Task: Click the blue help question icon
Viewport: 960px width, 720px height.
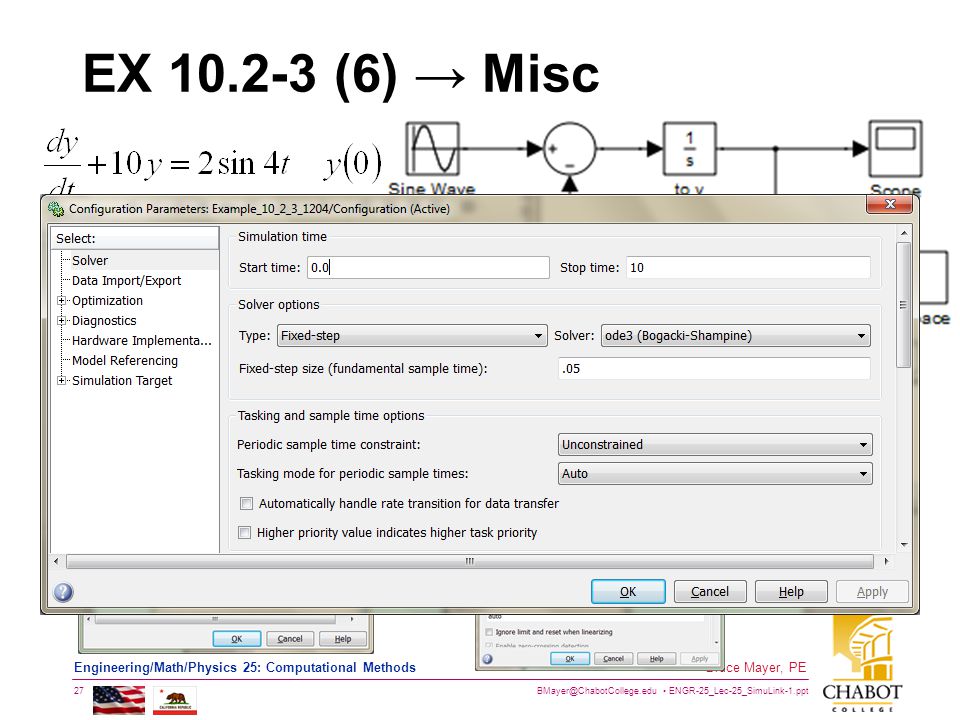Action: click(64, 592)
